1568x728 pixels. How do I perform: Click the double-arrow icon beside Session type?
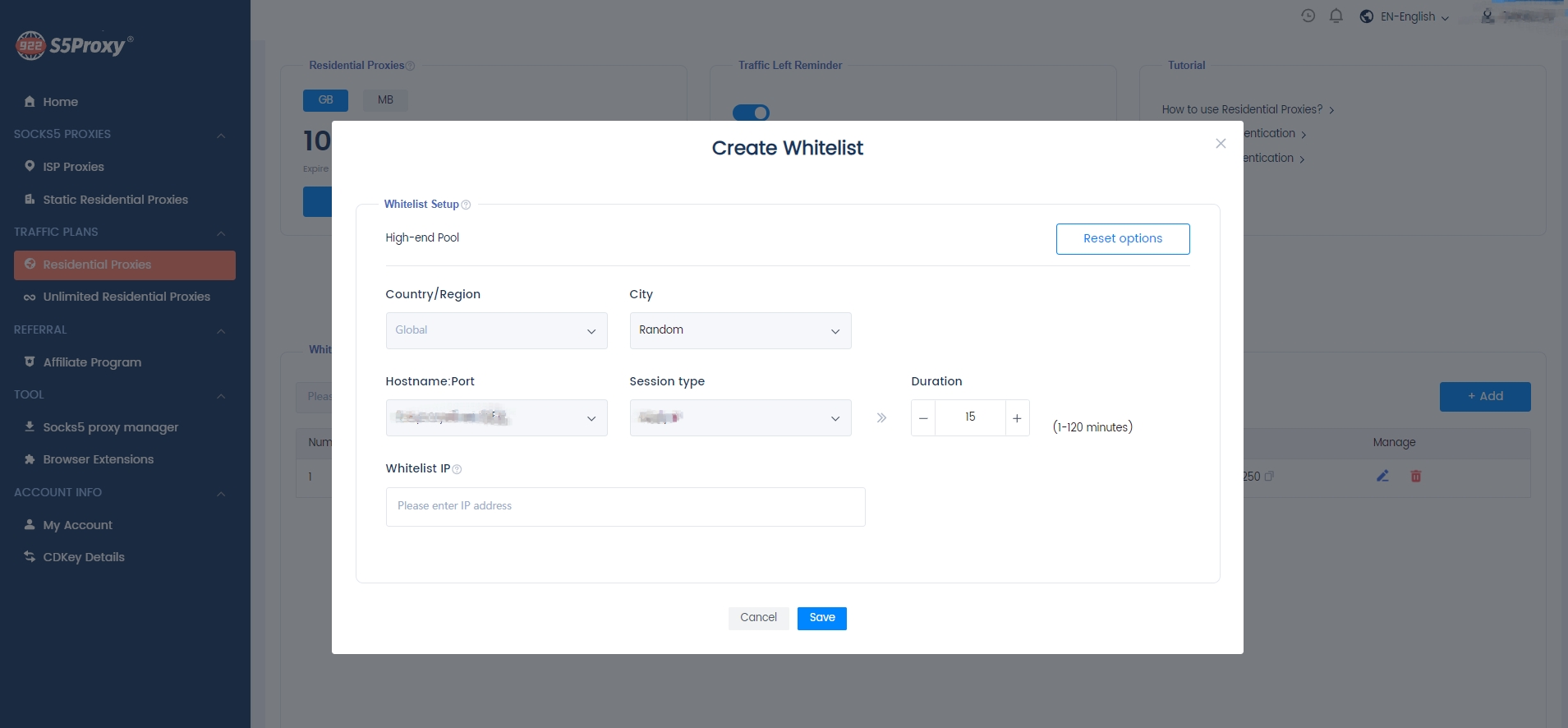tap(881, 418)
